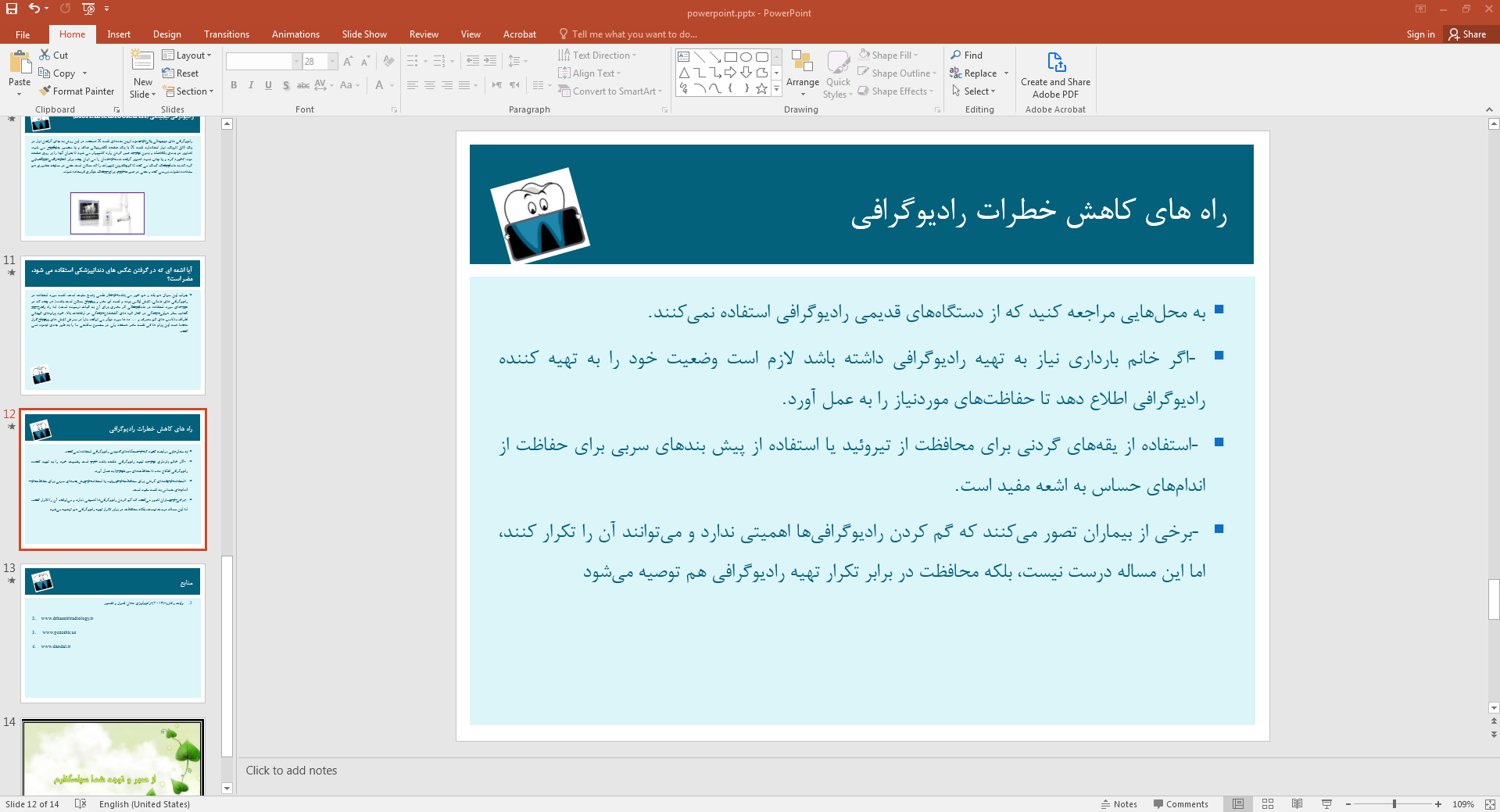Image resolution: width=1500 pixels, height=812 pixels.
Task: Increase the font size
Action: [348, 61]
